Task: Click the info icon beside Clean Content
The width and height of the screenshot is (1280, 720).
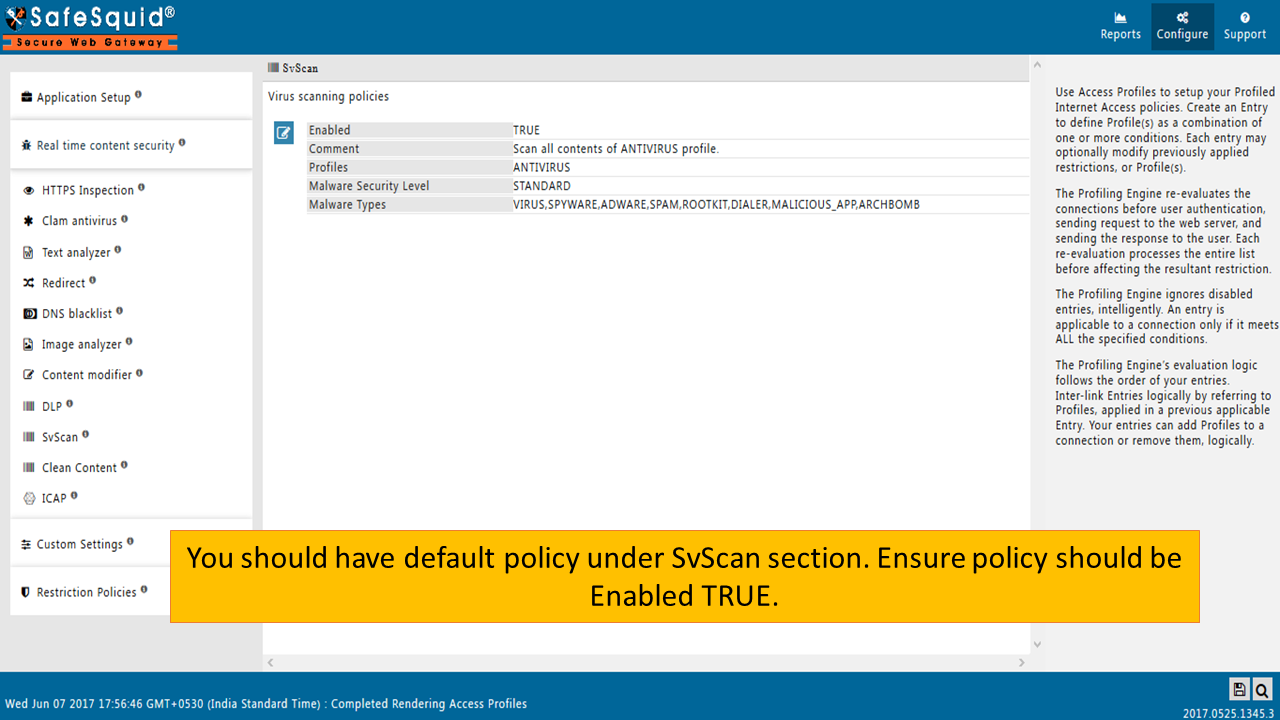Action: coord(124,465)
